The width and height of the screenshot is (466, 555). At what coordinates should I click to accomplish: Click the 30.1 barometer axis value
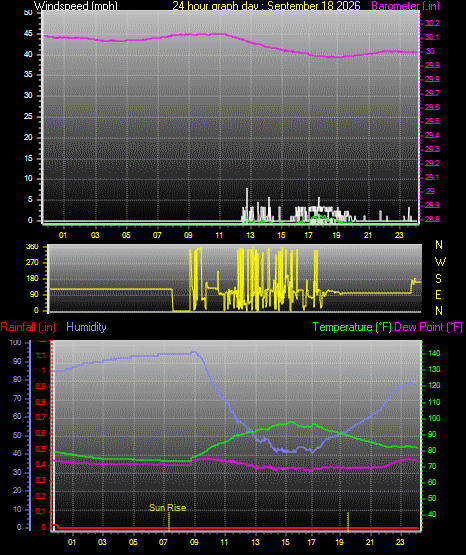point(432,38)
